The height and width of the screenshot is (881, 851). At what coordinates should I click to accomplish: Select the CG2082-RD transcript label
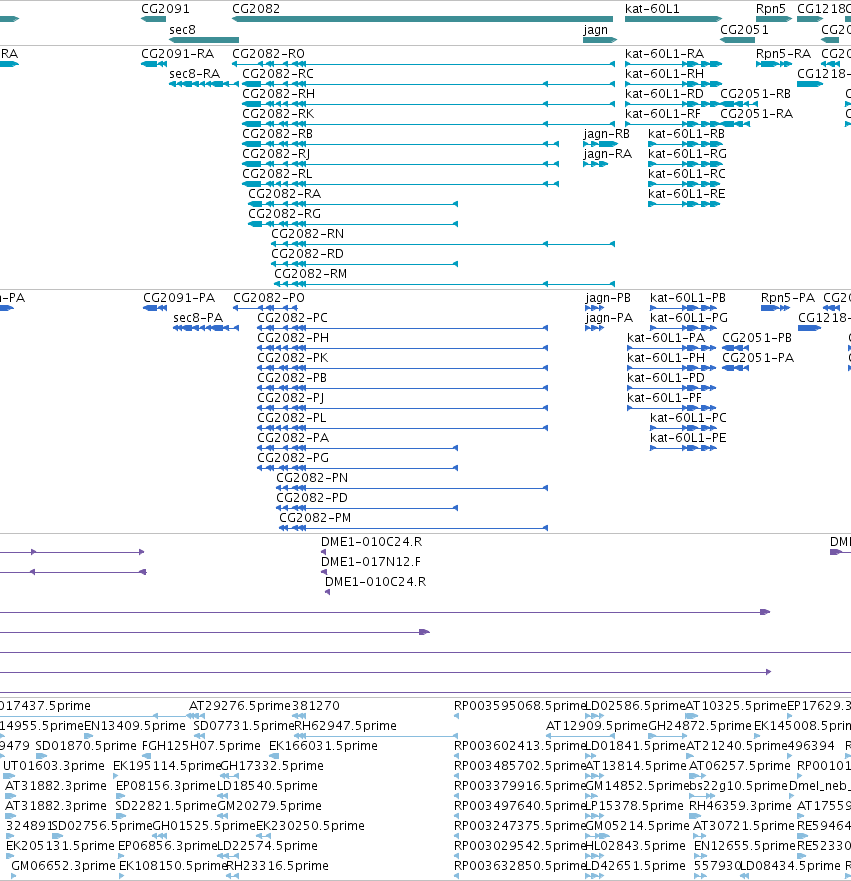307,253
